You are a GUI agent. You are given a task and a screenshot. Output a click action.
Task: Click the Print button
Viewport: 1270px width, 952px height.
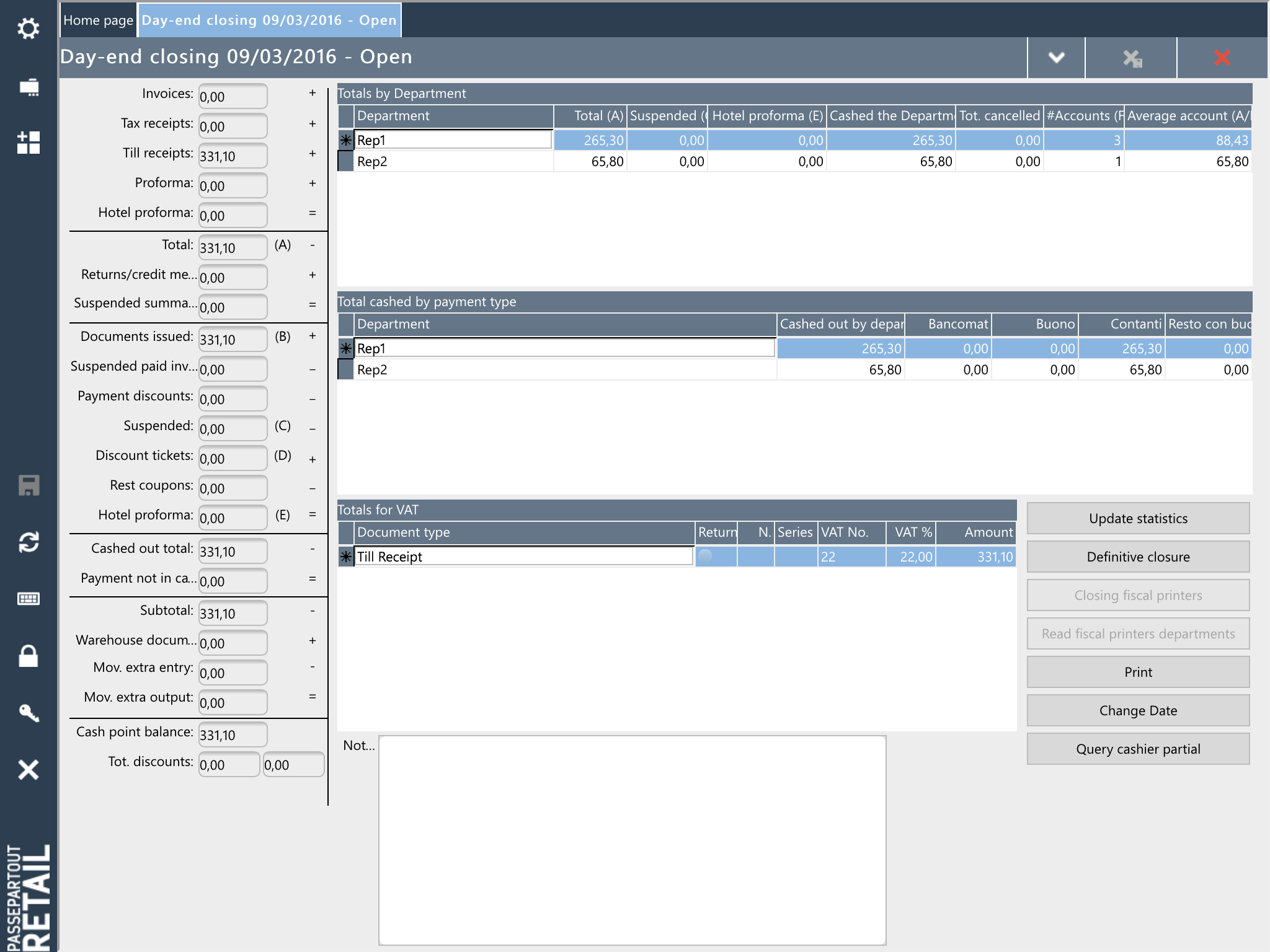coord(1138,672)
